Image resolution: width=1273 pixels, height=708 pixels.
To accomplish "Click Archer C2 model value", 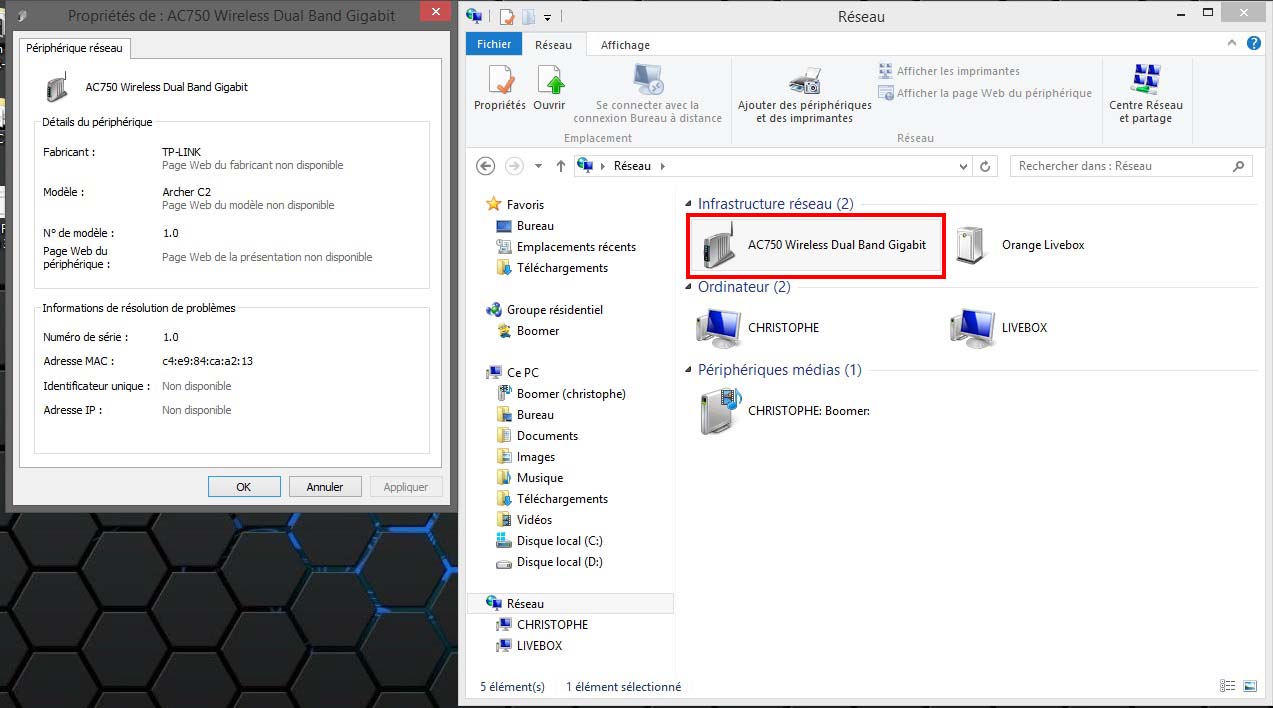I will point(186,192).
